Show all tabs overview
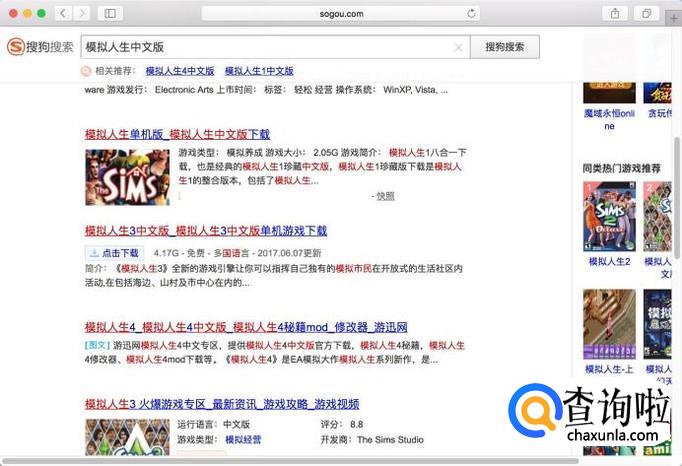This screenshot has height=466, width=682. tap(646, 13)
